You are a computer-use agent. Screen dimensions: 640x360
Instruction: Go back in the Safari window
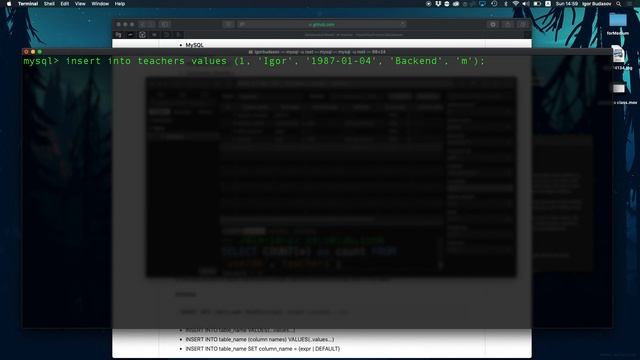click(143, 24)
